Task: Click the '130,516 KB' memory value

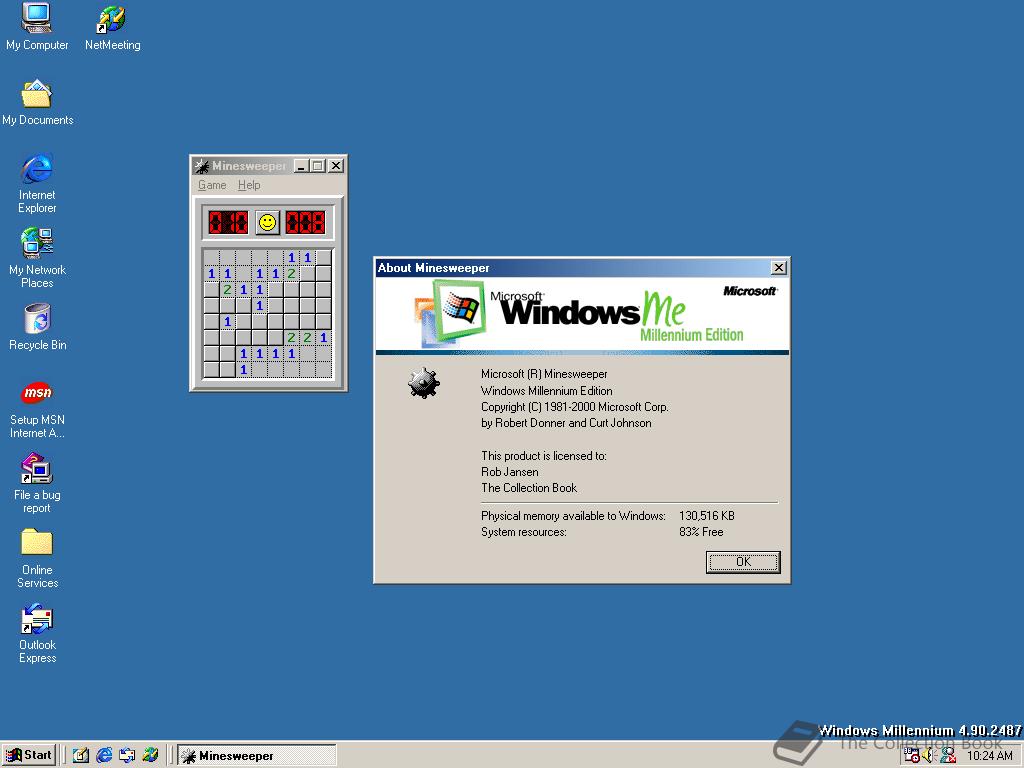Action: [x=707, y=515]
